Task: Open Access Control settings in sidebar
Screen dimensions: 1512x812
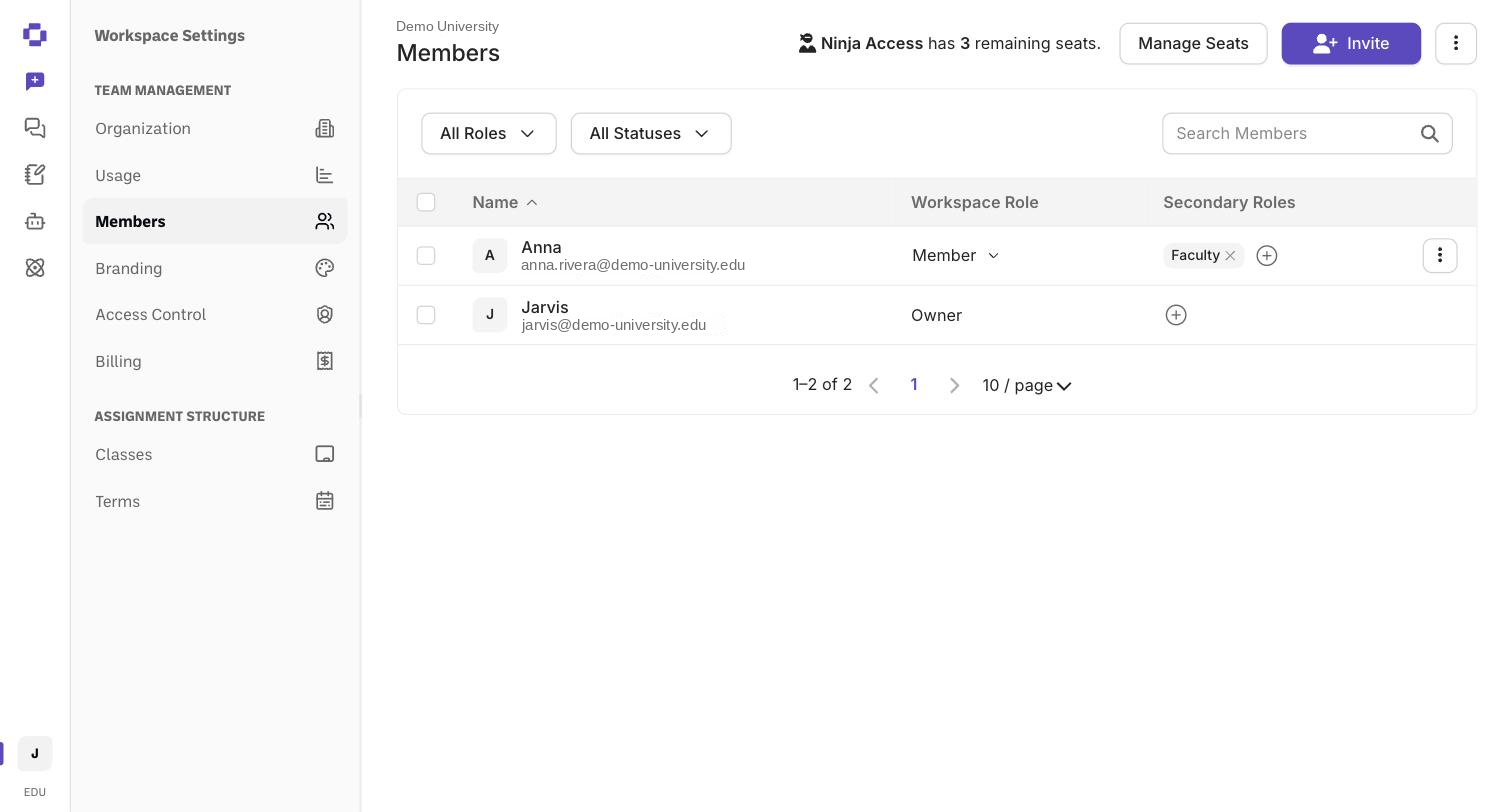Action: (x=215, y=314)
